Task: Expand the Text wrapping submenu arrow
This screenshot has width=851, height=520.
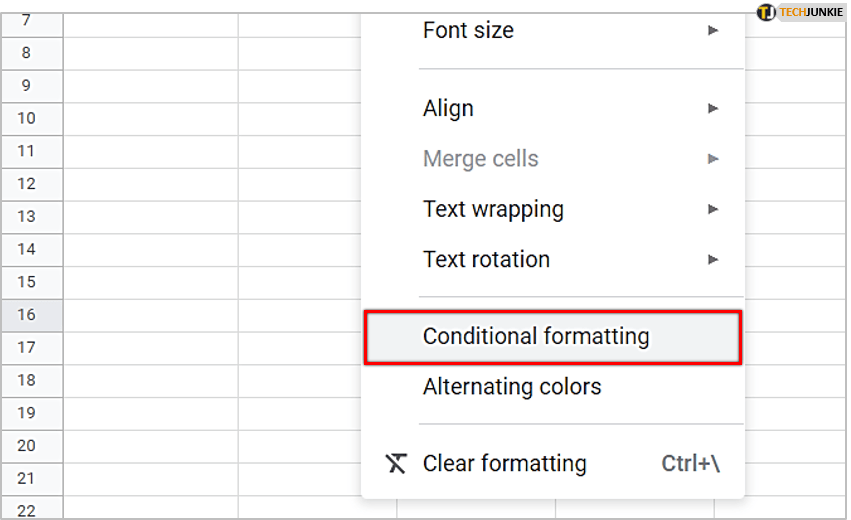Action: [713, 209]
